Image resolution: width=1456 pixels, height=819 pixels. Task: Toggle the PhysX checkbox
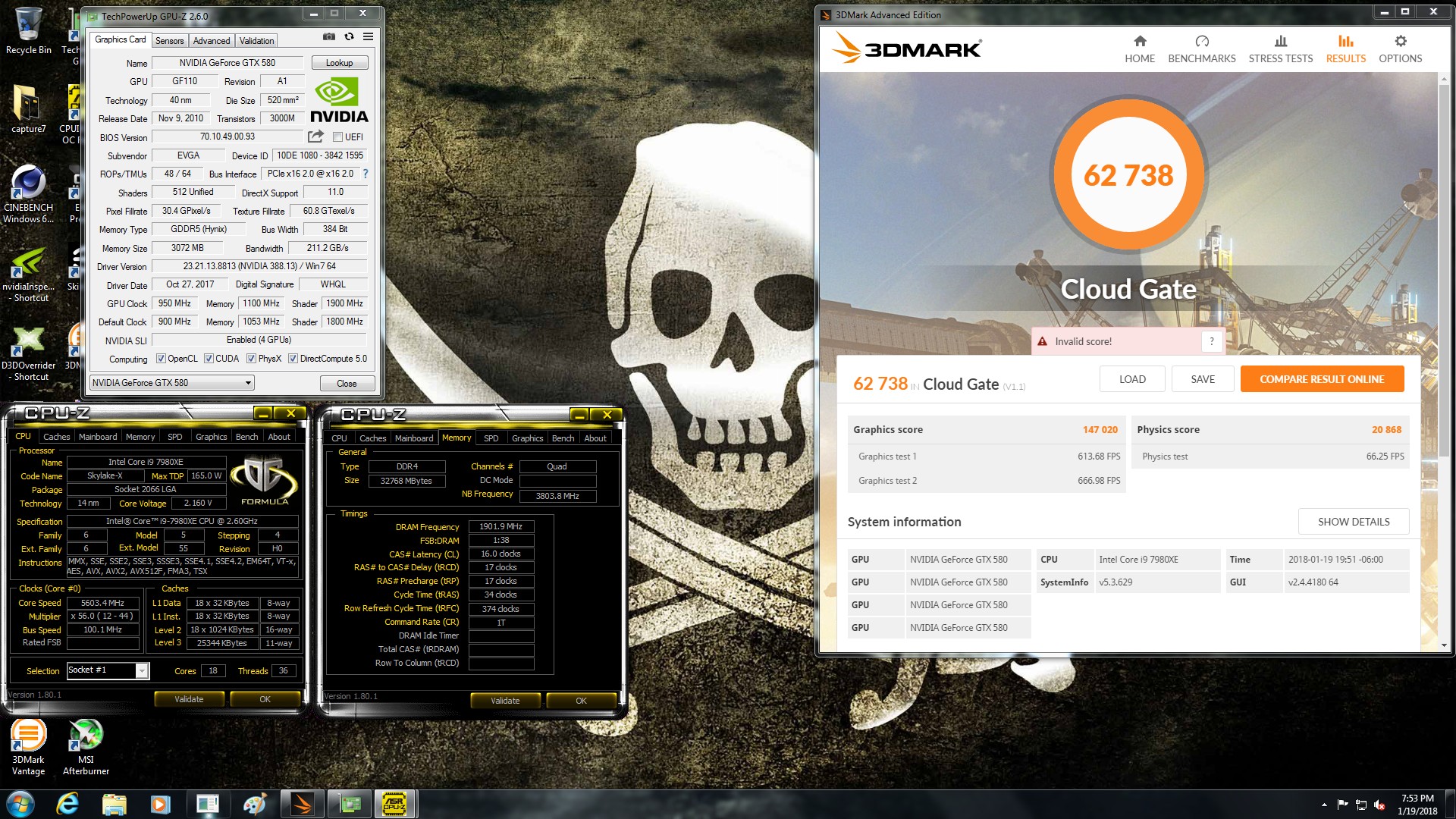coord(251,359)
